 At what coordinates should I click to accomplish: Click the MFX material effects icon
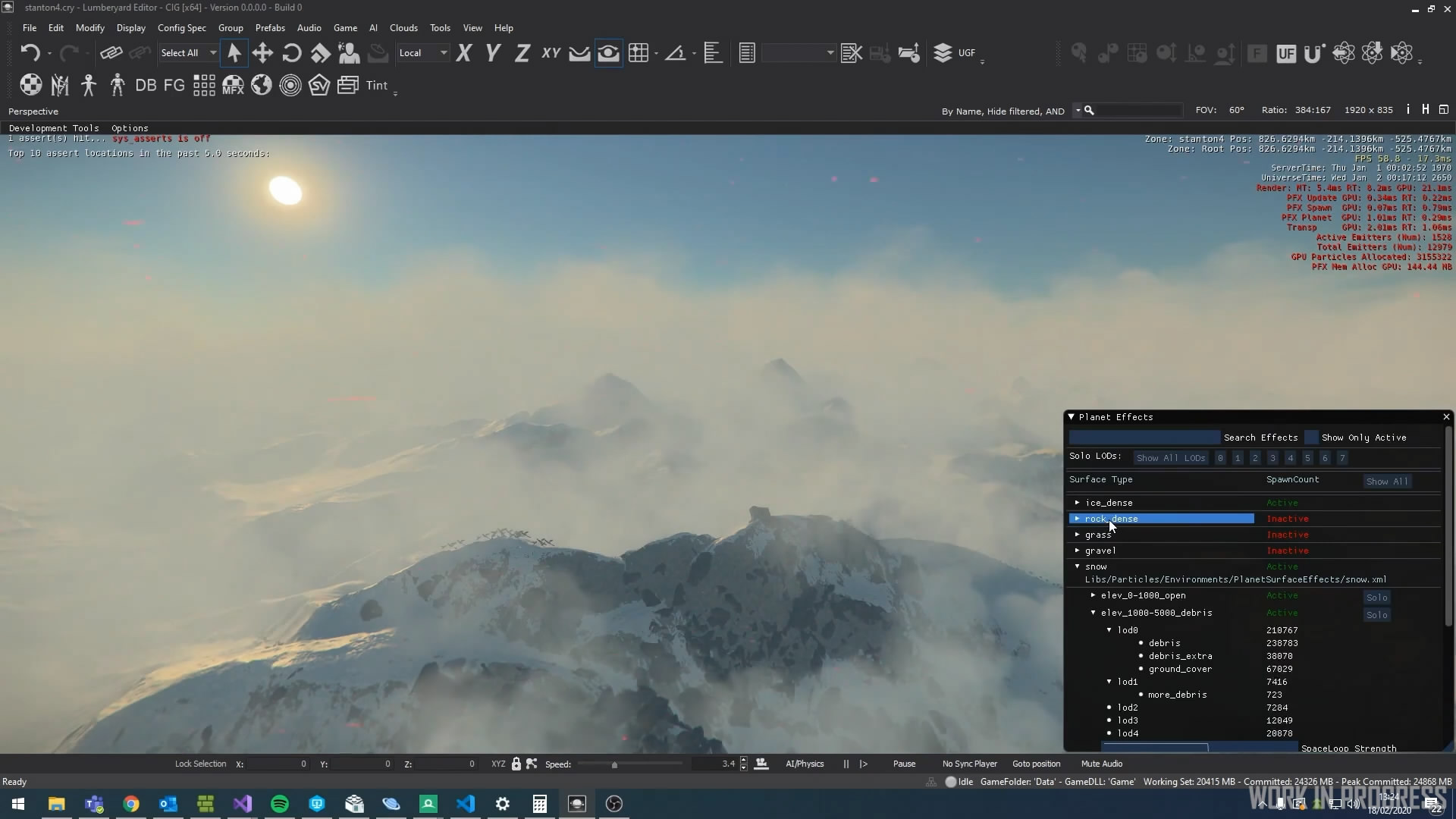click(x=233, y=86)
